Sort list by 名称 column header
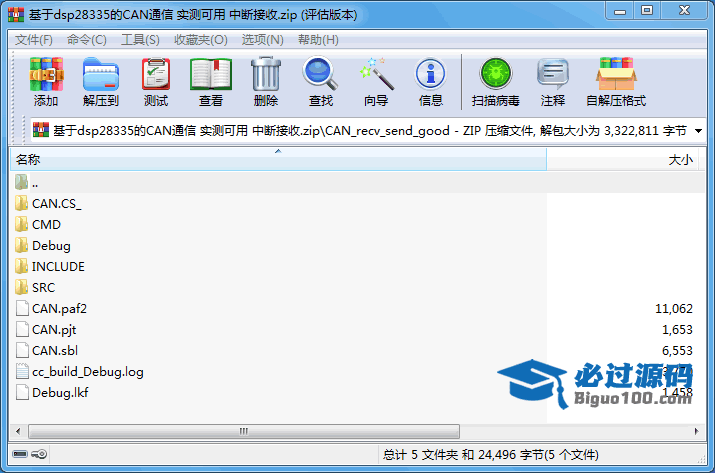Image resolution: width=715 pixels, height=473 pixels. click(28, 160)
